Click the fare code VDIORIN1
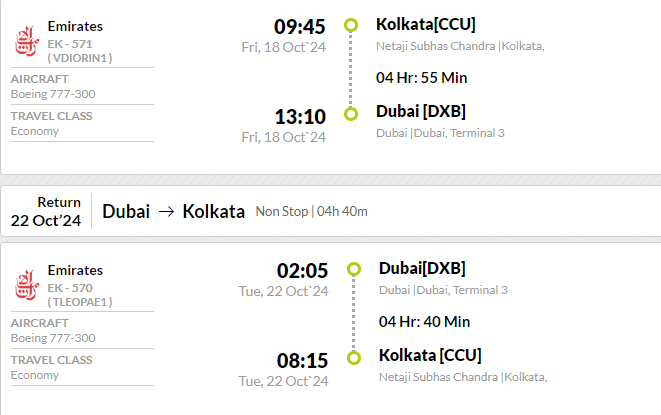This screenshot has width=661, height=415. [x=80, y=58]
